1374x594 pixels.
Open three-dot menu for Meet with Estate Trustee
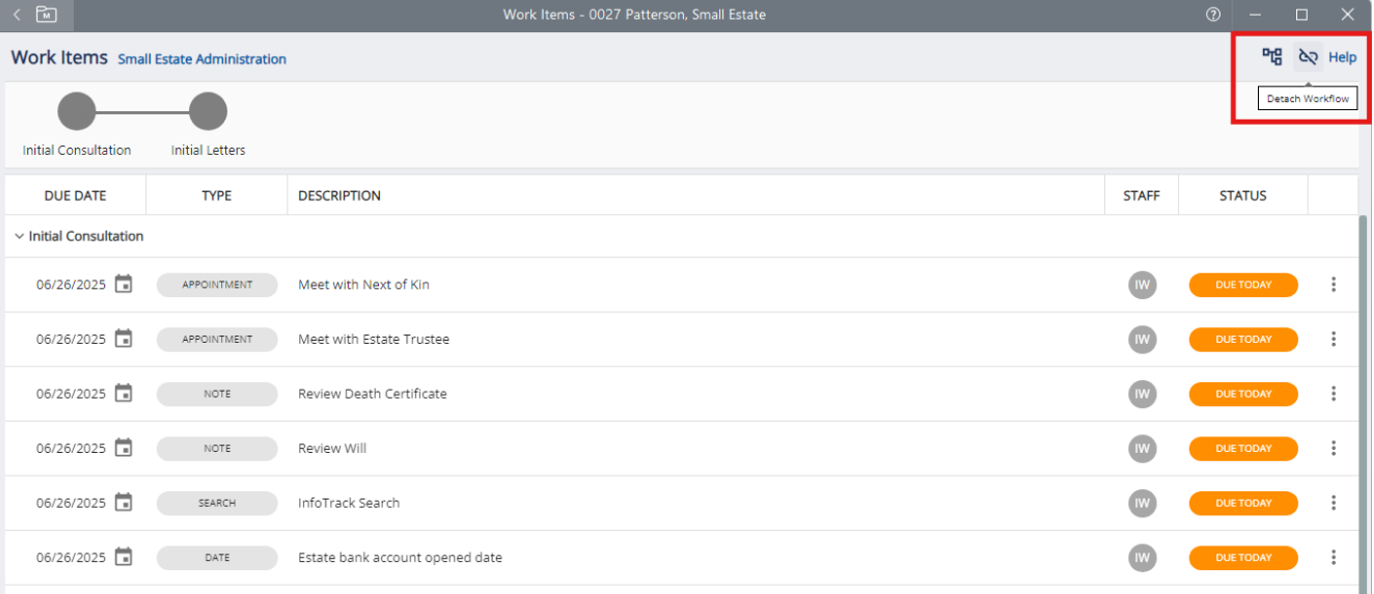(x=1333, y=340)
